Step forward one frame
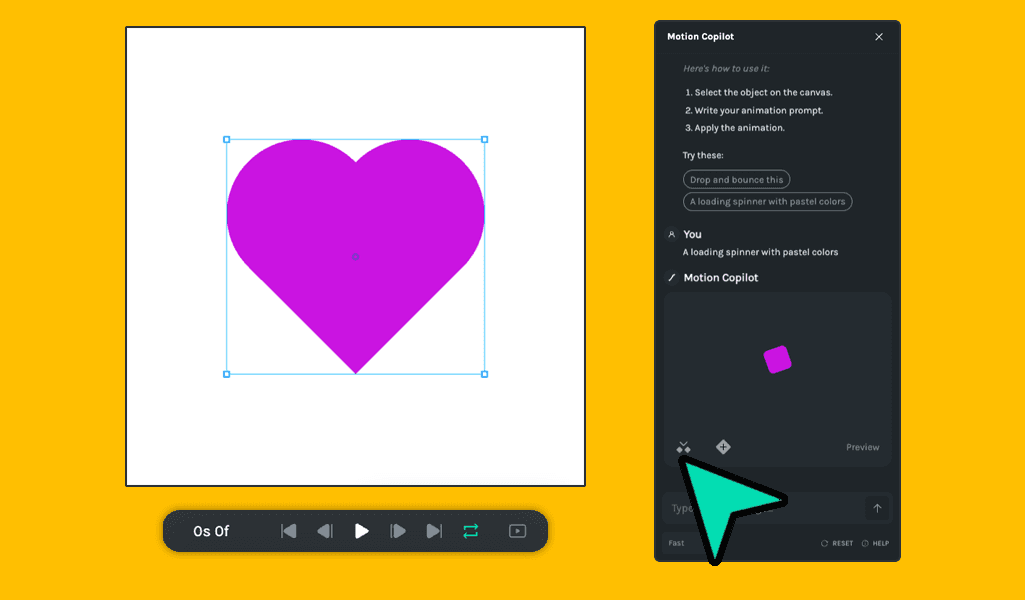This screenshot has width=1025, height=600. coord(398,531)
